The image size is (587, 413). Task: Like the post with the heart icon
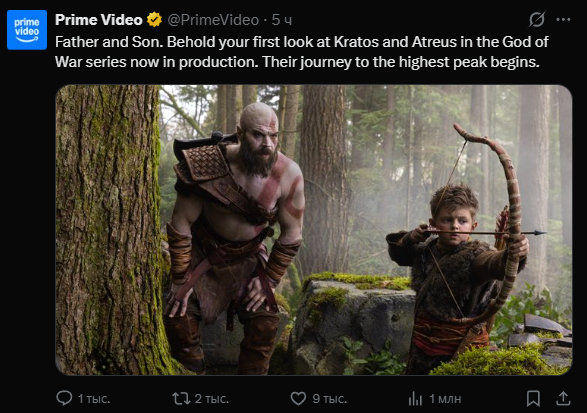pos(298,398)
